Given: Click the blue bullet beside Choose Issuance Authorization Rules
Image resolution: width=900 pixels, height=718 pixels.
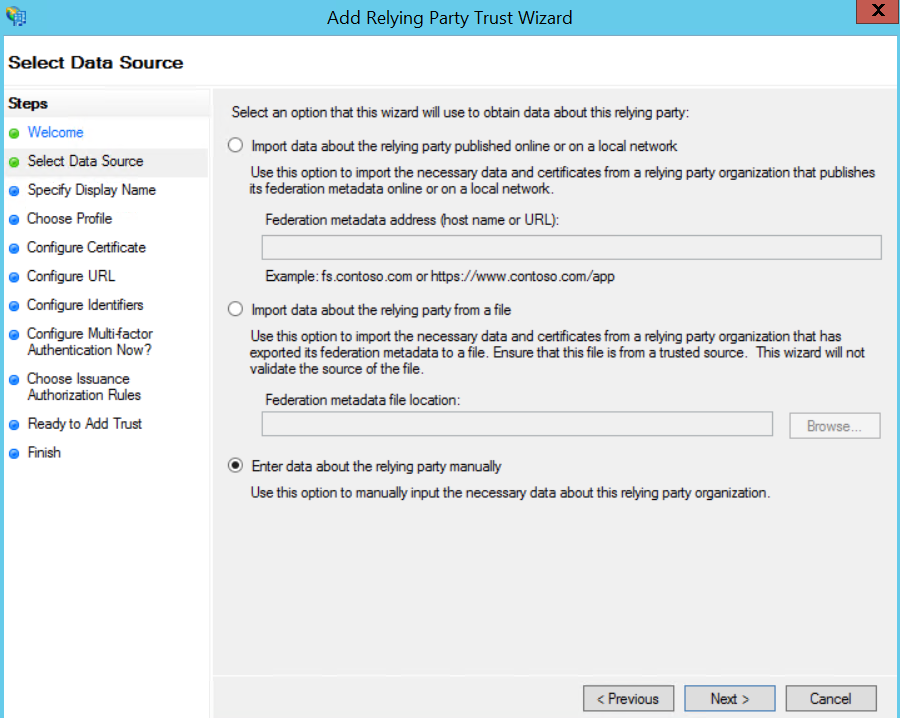Looking at the screenshot, I should (14, 380).
